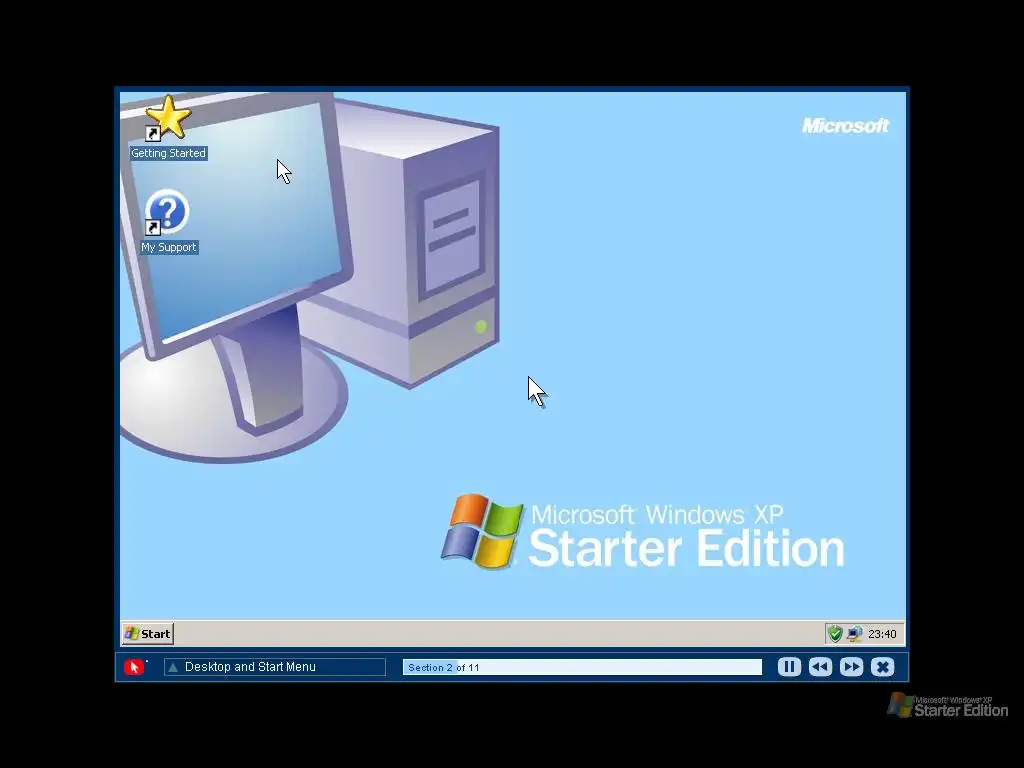
Task: Rewind to the previous tour section
Action: [x=820, y=667]
